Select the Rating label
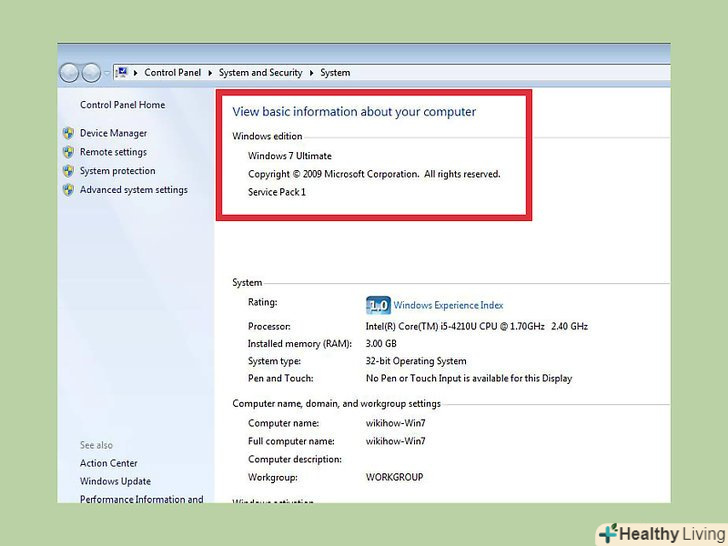728x546 pixels. tap(262, 302)
